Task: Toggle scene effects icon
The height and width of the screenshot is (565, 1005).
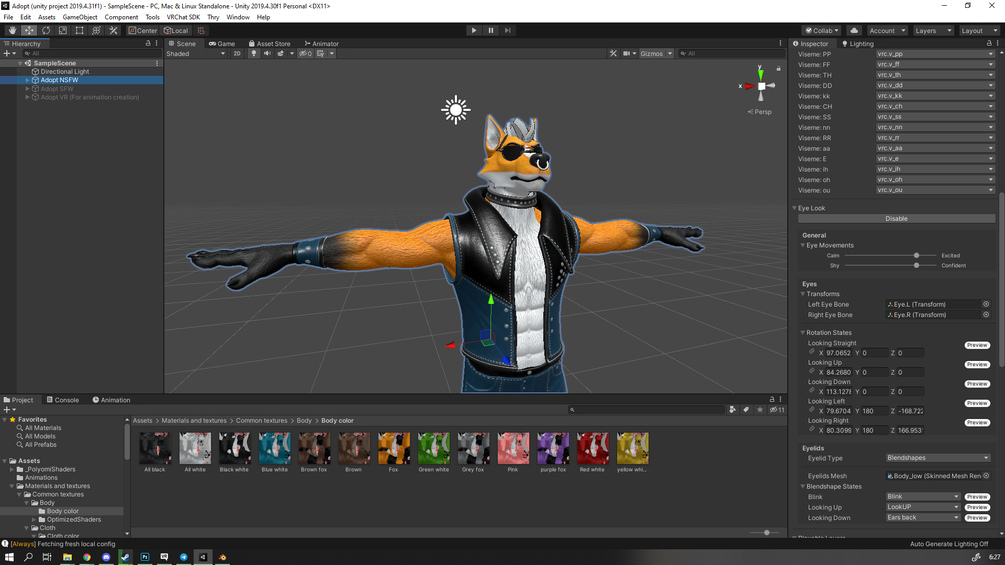Action: click(x=280, y=54)
